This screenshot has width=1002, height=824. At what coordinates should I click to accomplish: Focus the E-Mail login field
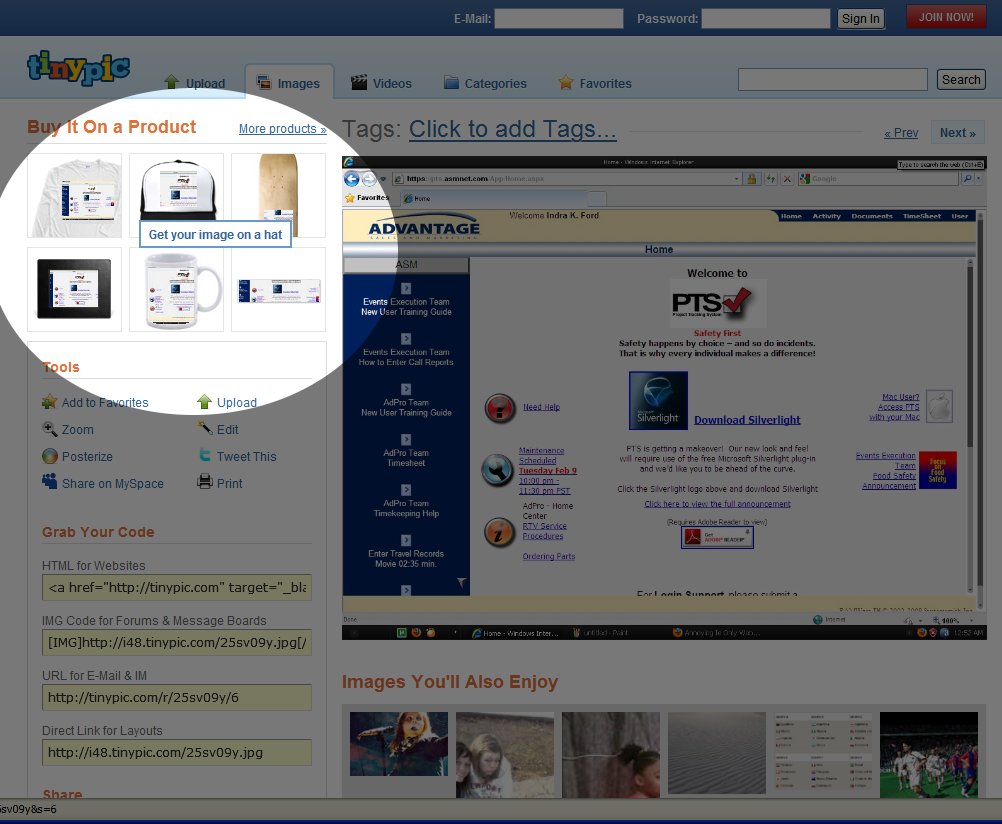coord(558,18)
